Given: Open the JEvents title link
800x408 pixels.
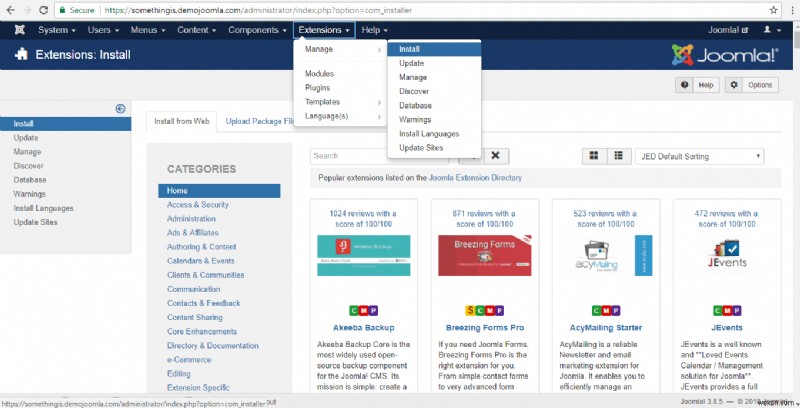Looking at the screenshot, I should coord(727,328).
